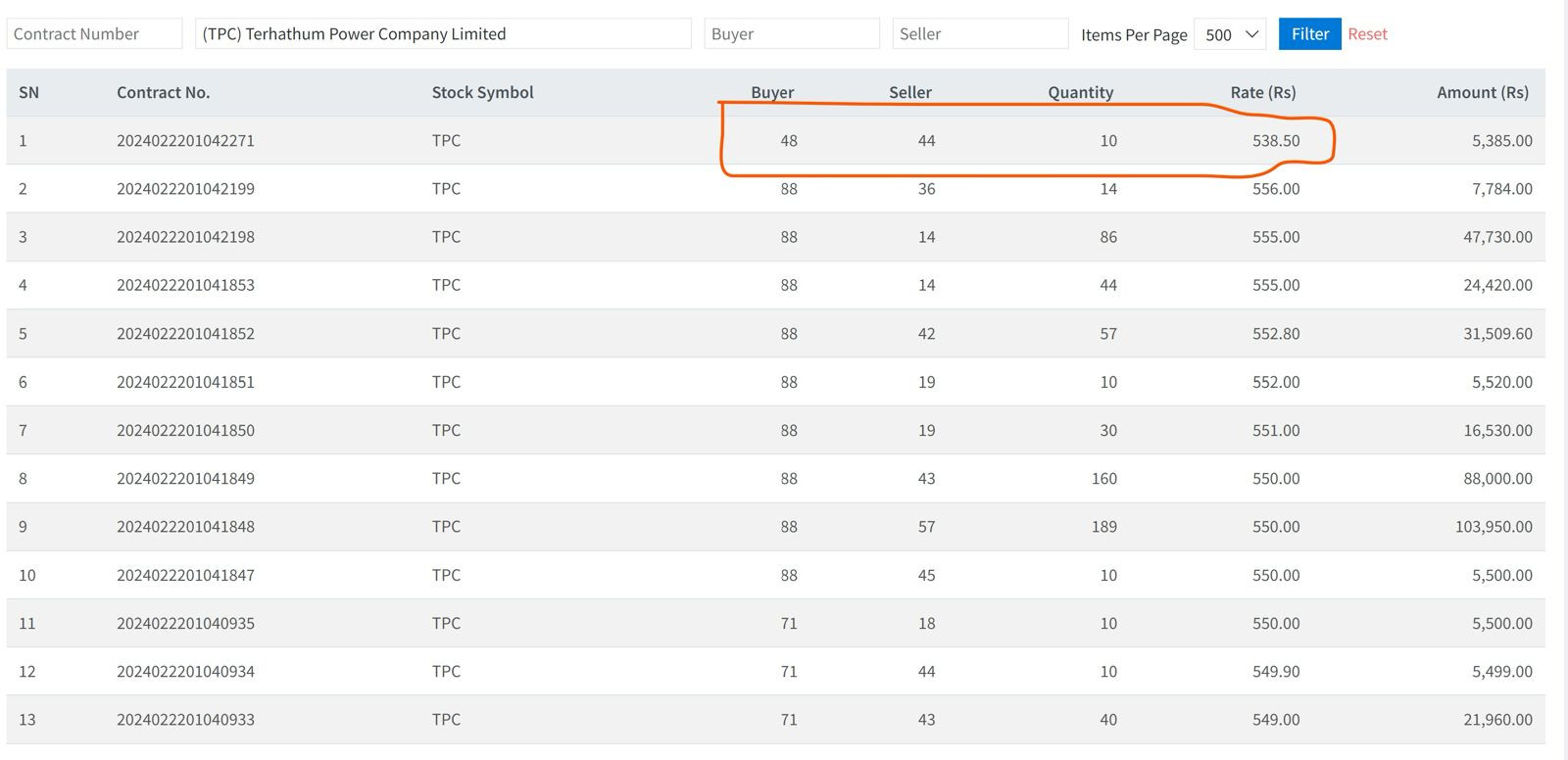Click the amount 31,509.60 cell

click(1497, 333)
